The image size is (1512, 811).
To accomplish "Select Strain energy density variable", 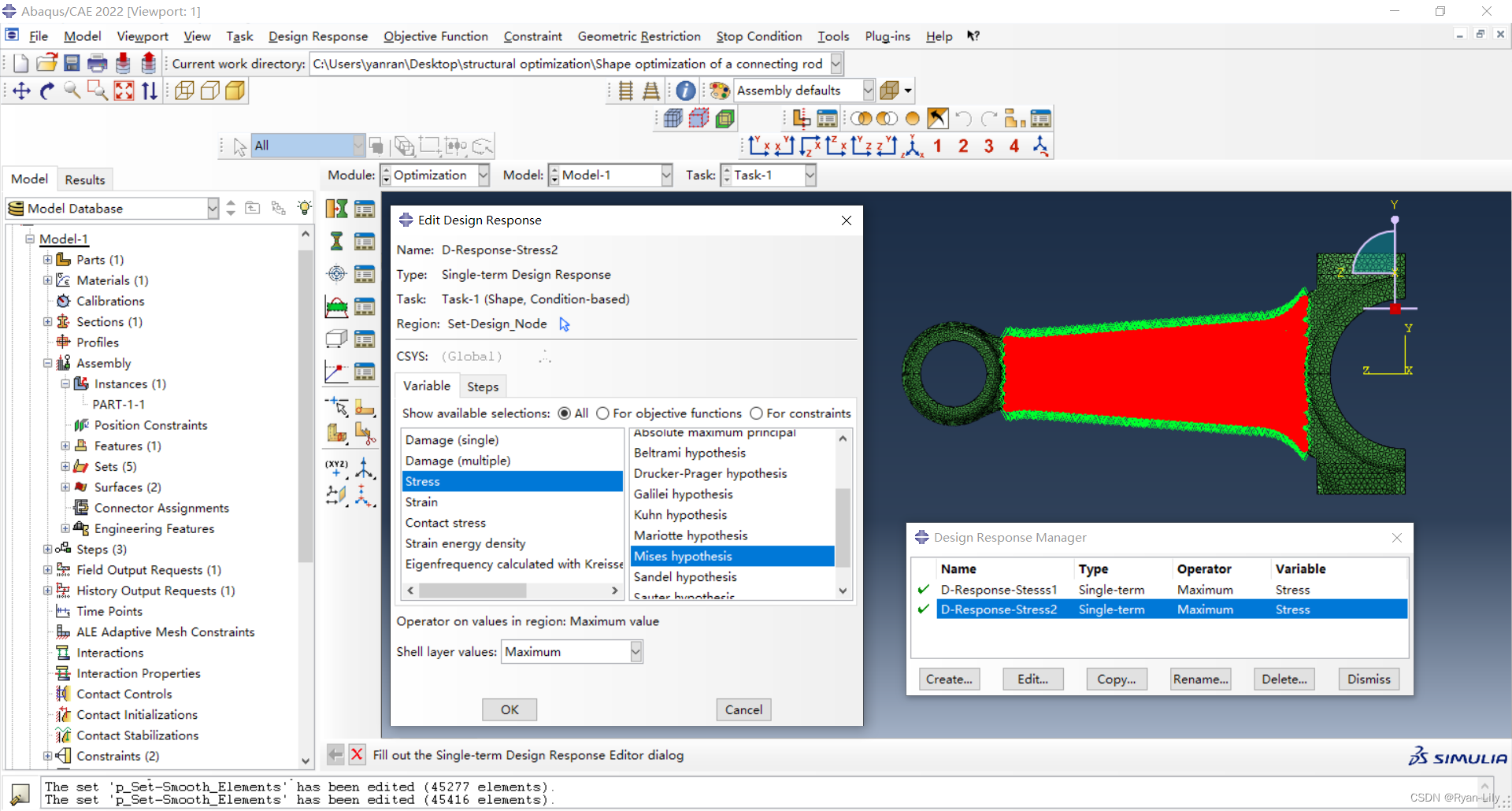I will click(465, 543).
